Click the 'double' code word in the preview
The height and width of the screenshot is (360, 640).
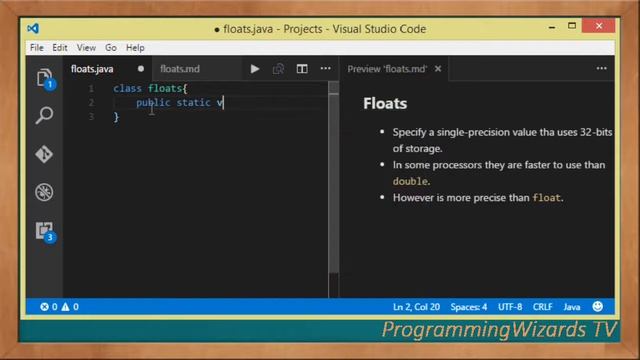click(x=410, y=181)
